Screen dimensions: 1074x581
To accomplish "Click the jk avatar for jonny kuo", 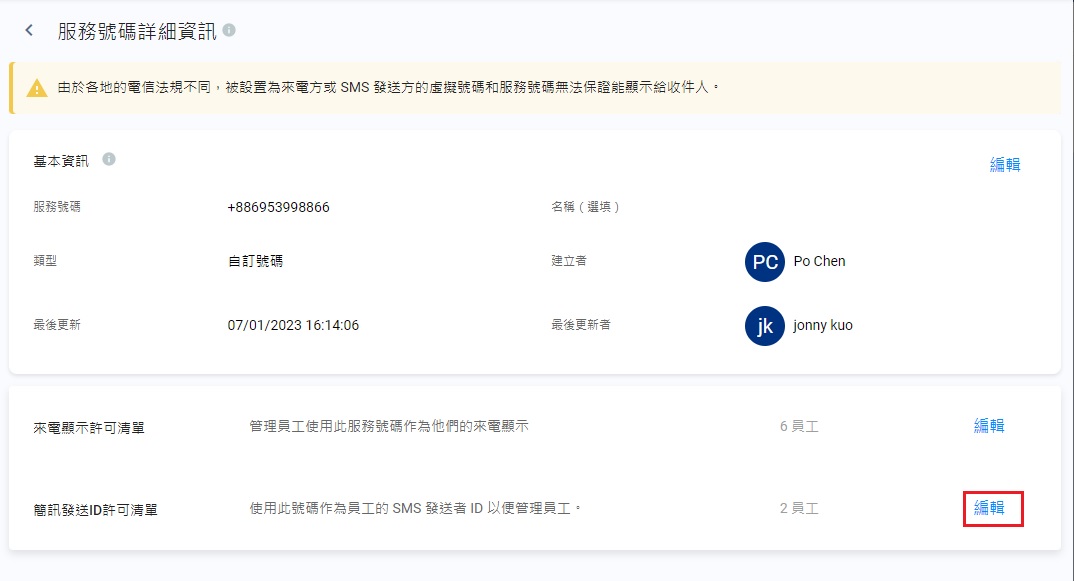I will (765, 326).
